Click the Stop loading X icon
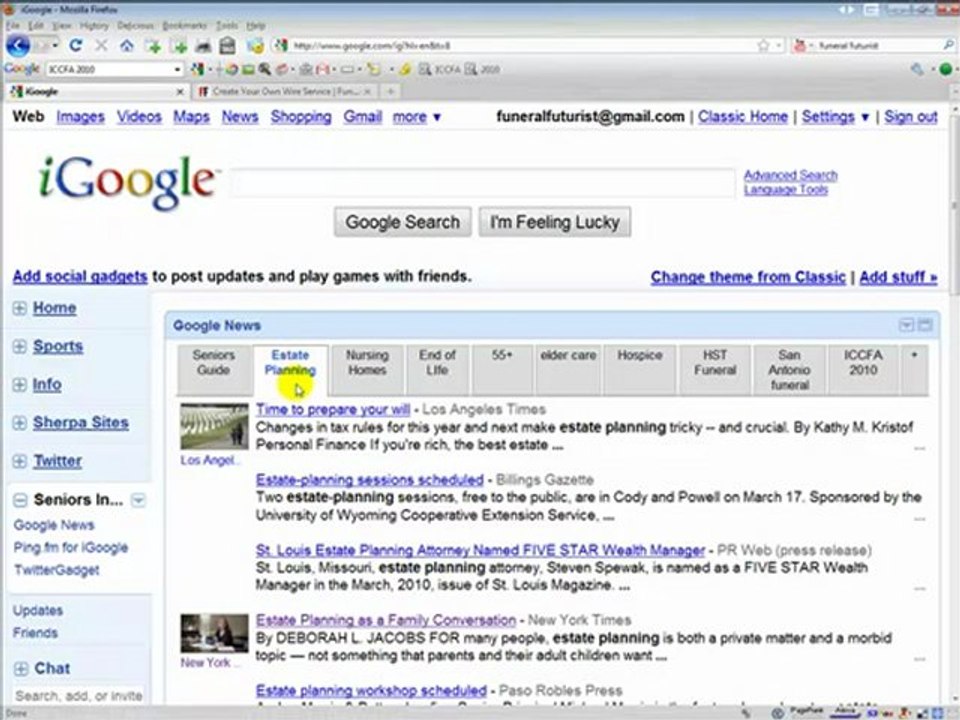960x720 pixels. pos(102,45)
